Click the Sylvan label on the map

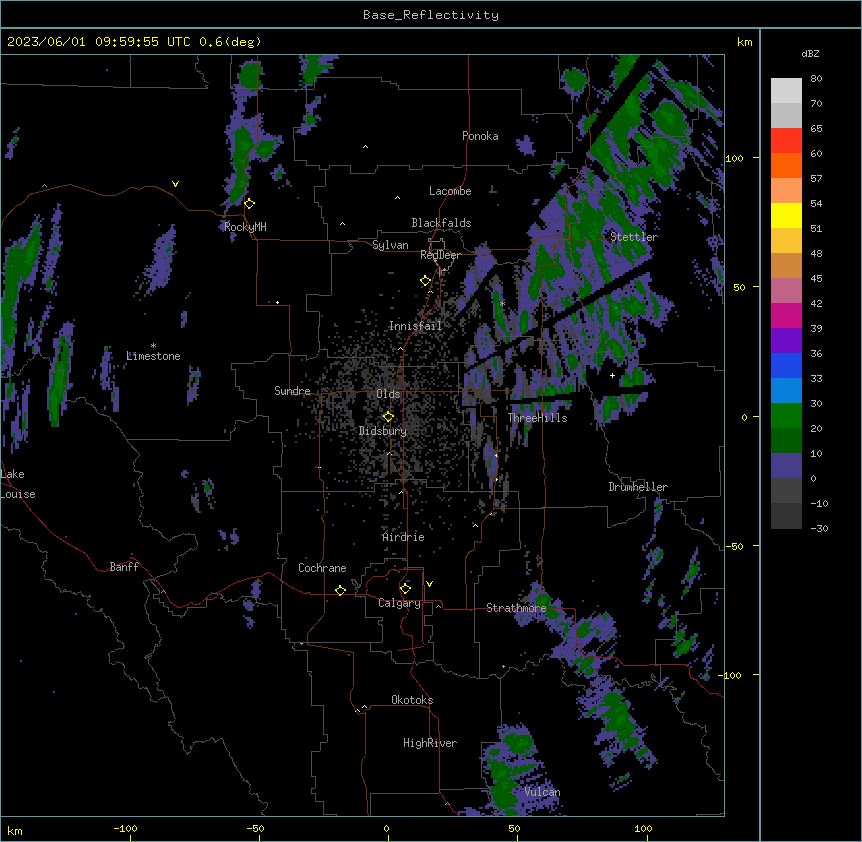click(x=390, y=245)
